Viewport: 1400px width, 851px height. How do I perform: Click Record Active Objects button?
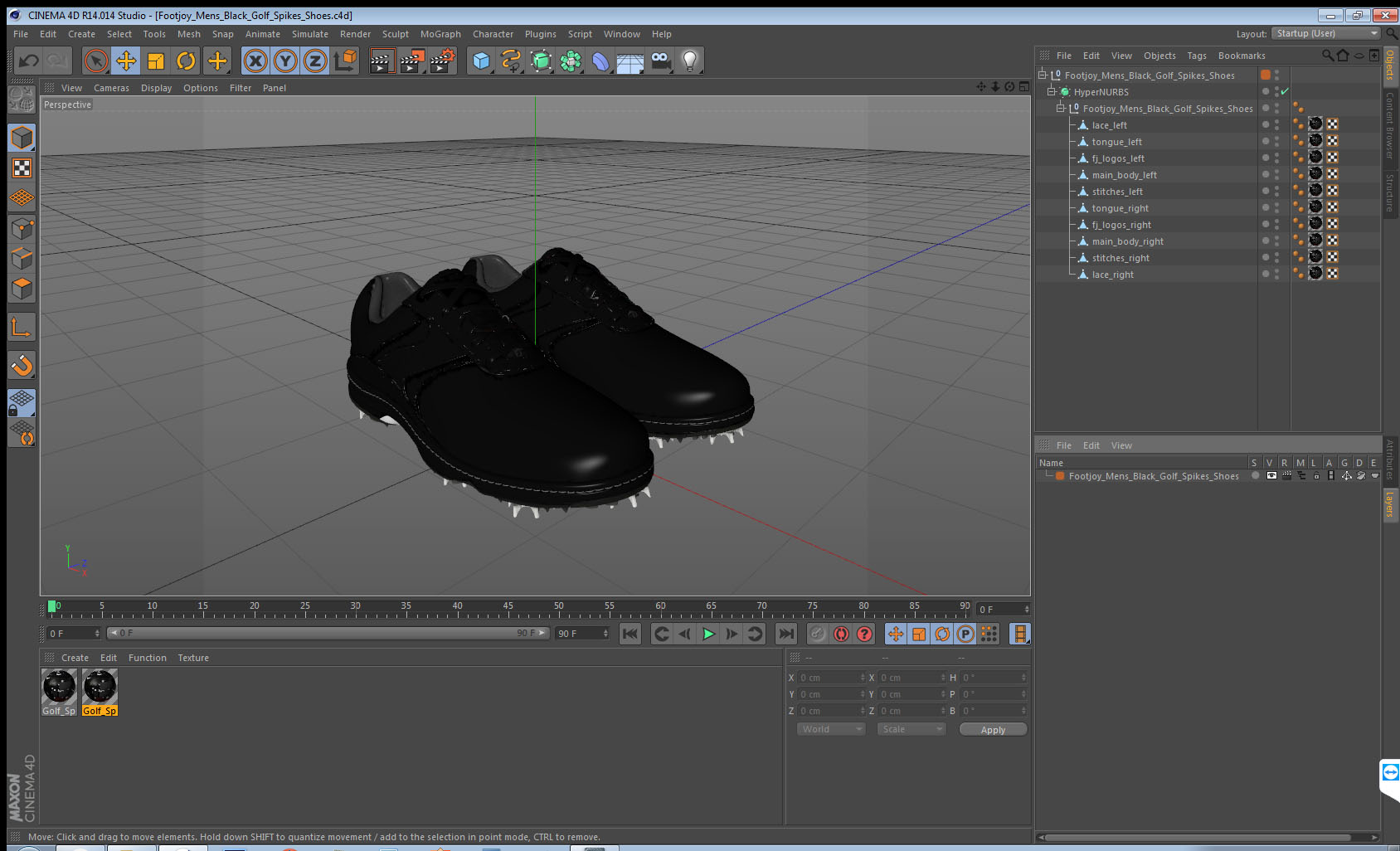point(818,634)
